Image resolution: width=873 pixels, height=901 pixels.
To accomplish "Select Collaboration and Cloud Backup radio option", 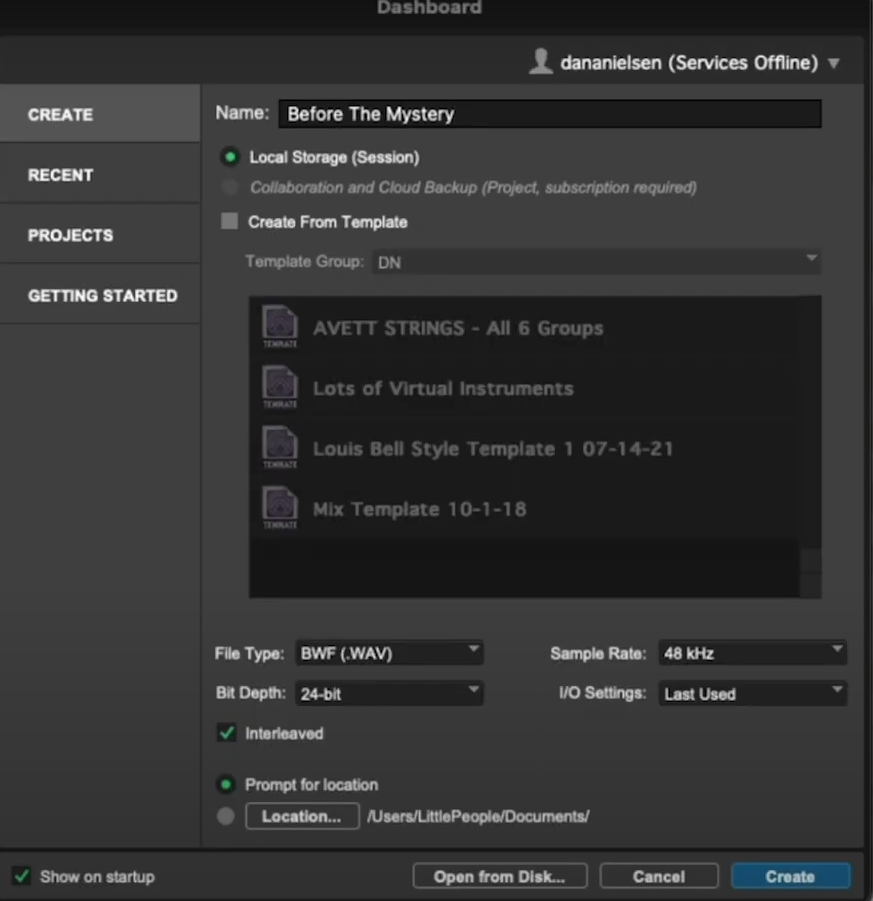I will (230, 187).
